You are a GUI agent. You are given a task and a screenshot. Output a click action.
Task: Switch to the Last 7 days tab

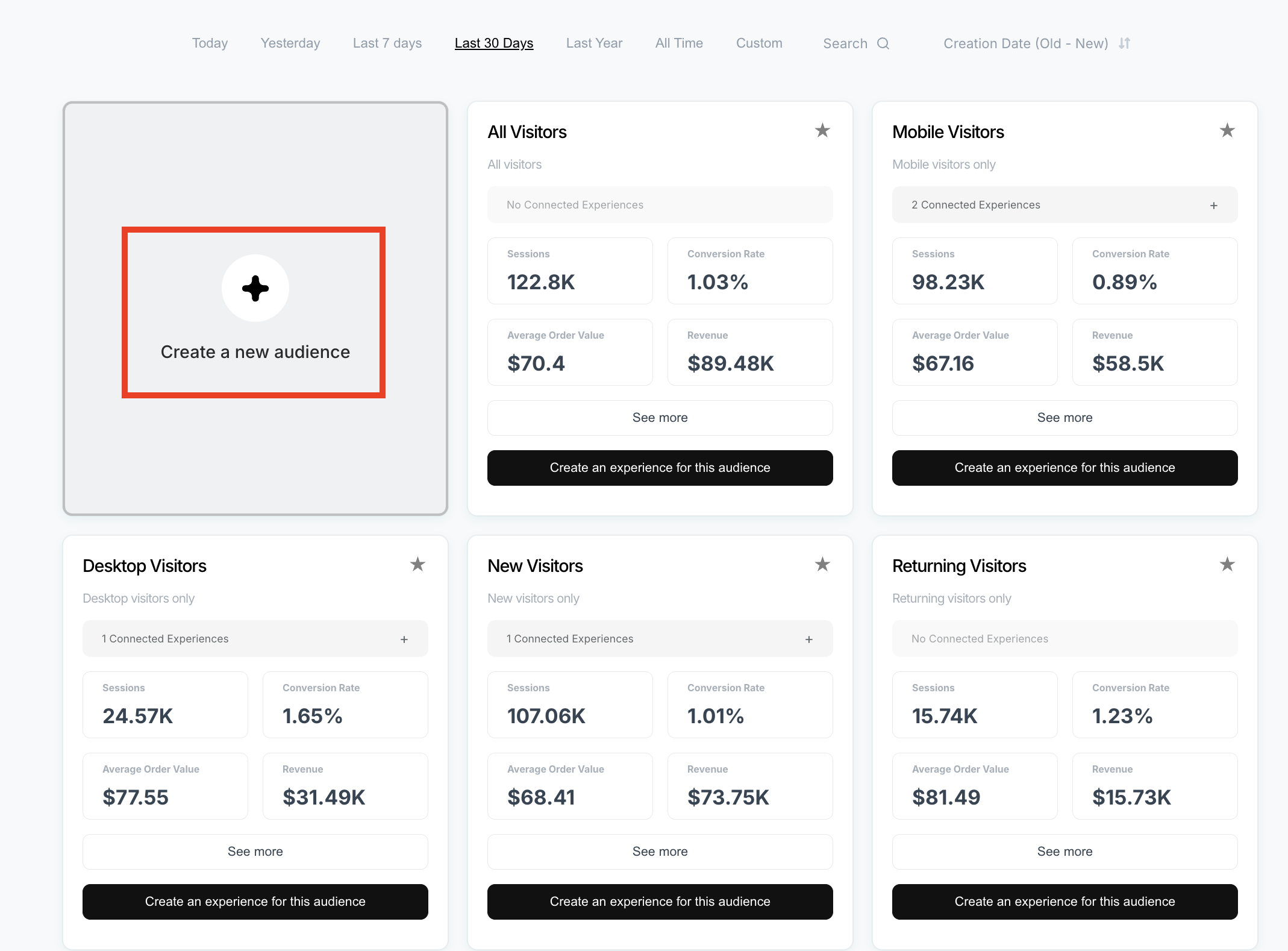[387, 43]
